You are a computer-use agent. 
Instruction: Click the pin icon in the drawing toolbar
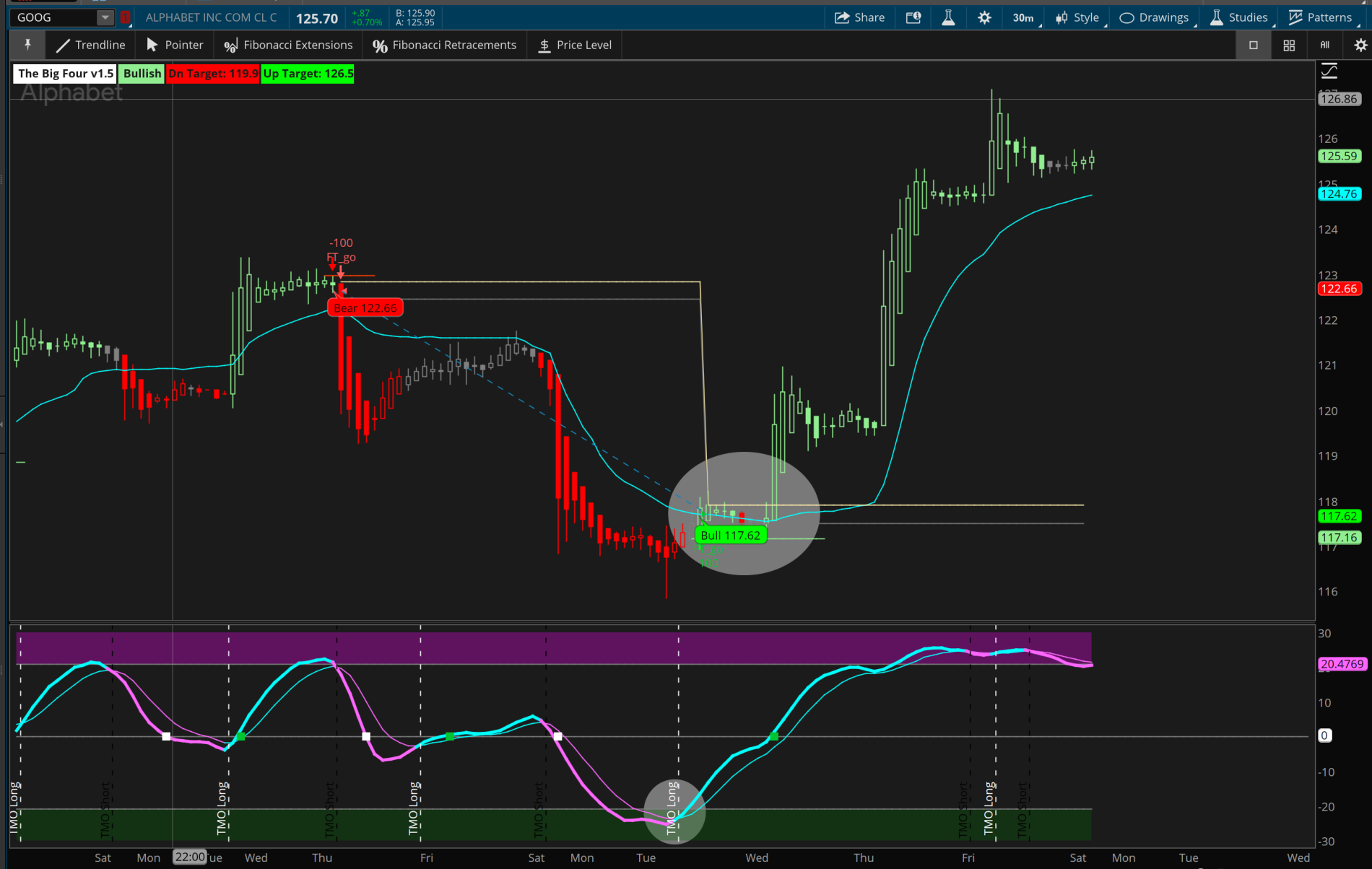pos(27,45)
